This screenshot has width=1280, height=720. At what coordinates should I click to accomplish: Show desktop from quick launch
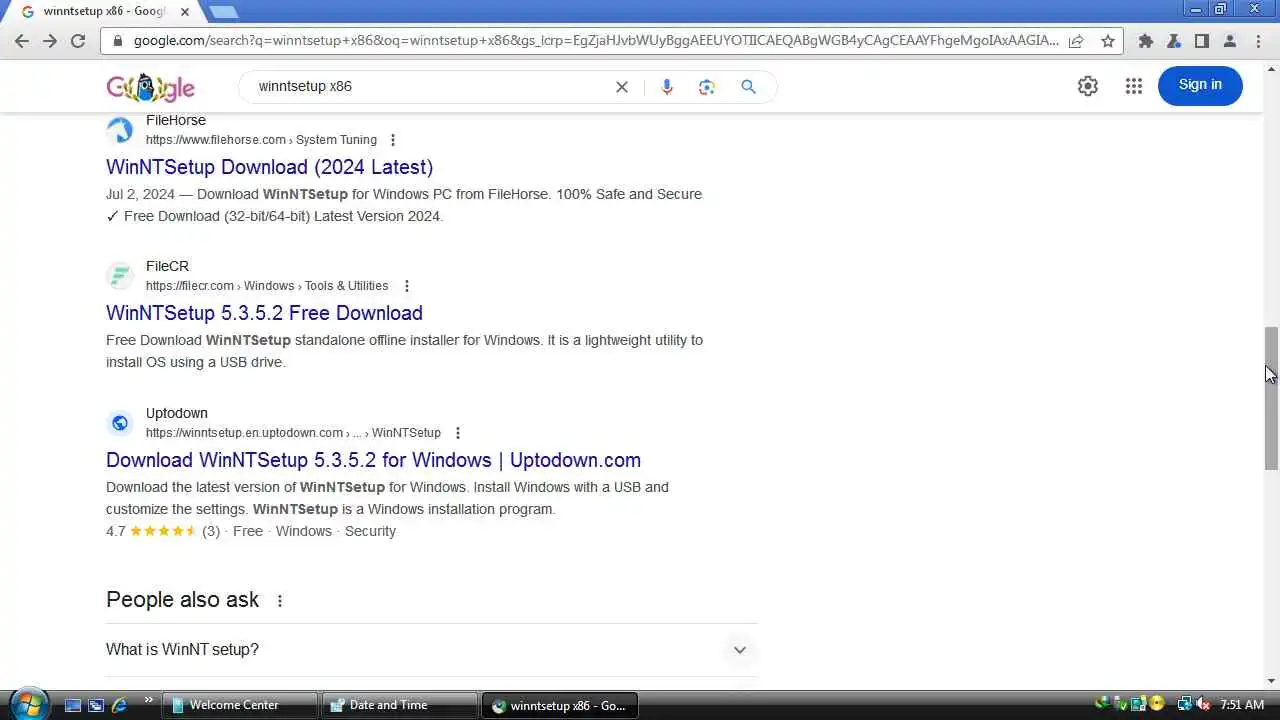pyautogui.click(x=73, y=705)
